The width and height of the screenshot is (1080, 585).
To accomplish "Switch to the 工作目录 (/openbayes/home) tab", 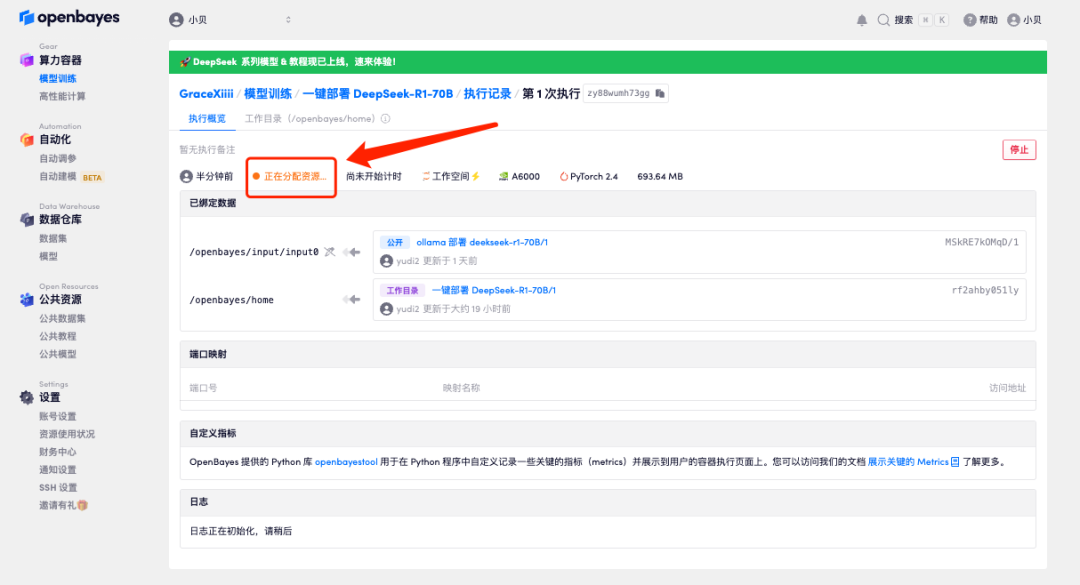I will [309, 119].
